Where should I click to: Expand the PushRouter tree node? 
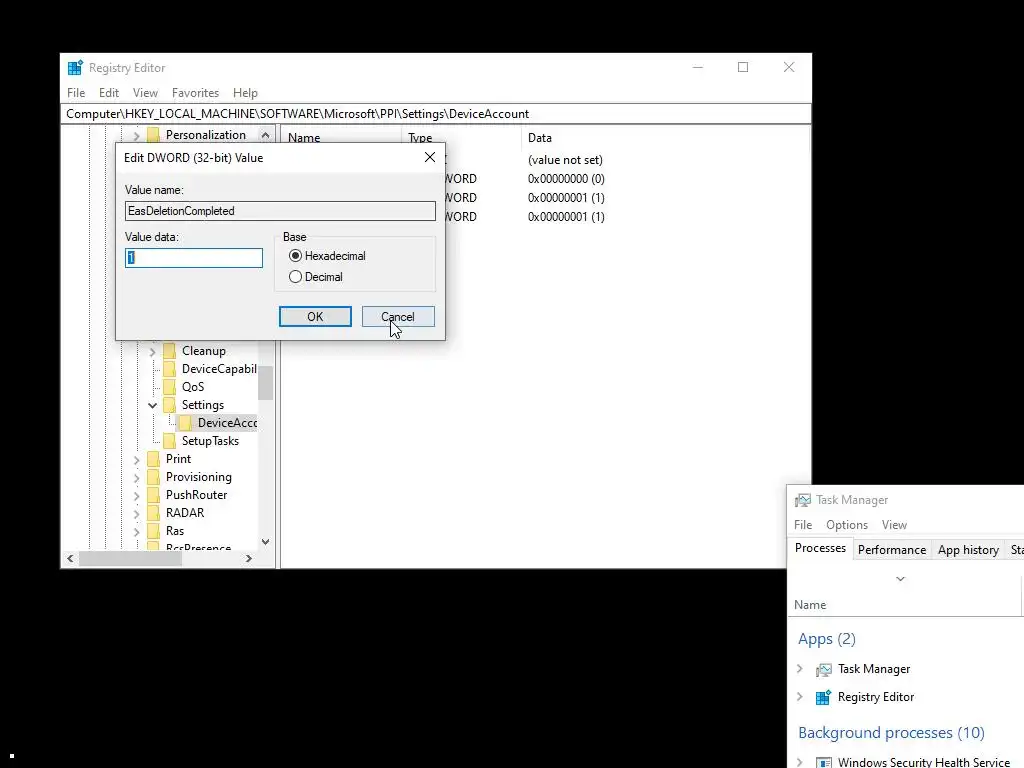point(136,496)
